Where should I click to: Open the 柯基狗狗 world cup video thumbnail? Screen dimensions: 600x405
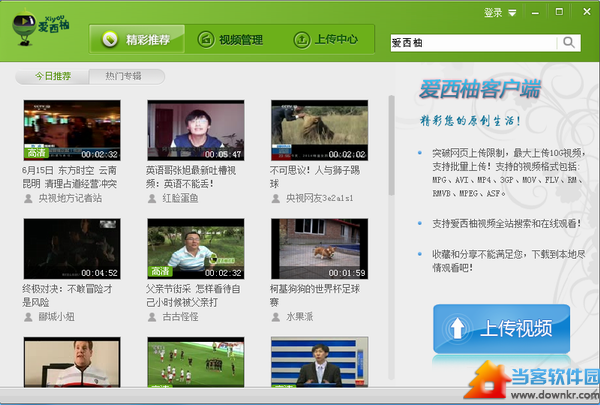pyautogui.click(x=320, y=249)
